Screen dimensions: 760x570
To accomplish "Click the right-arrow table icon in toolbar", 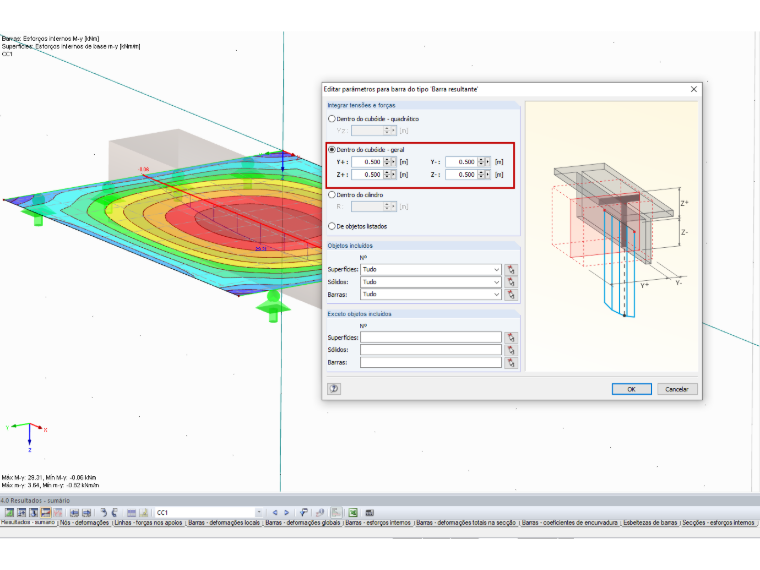I will [x=87, y=512].
